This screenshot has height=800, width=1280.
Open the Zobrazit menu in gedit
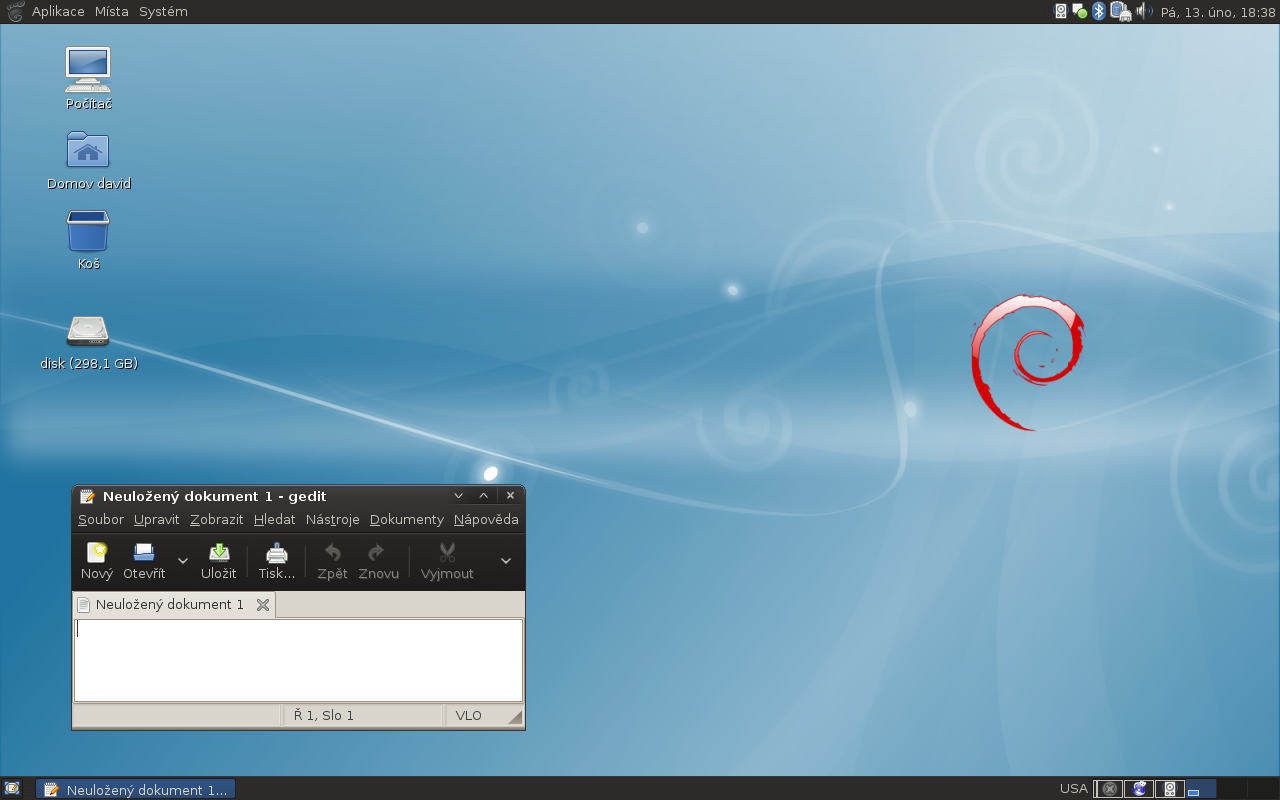[217, 519]
